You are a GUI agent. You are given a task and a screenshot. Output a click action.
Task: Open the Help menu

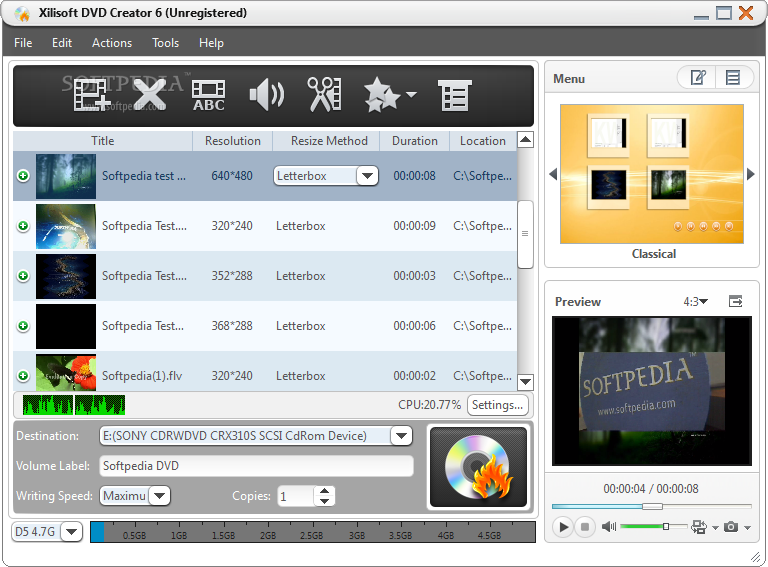pos(211,43)
